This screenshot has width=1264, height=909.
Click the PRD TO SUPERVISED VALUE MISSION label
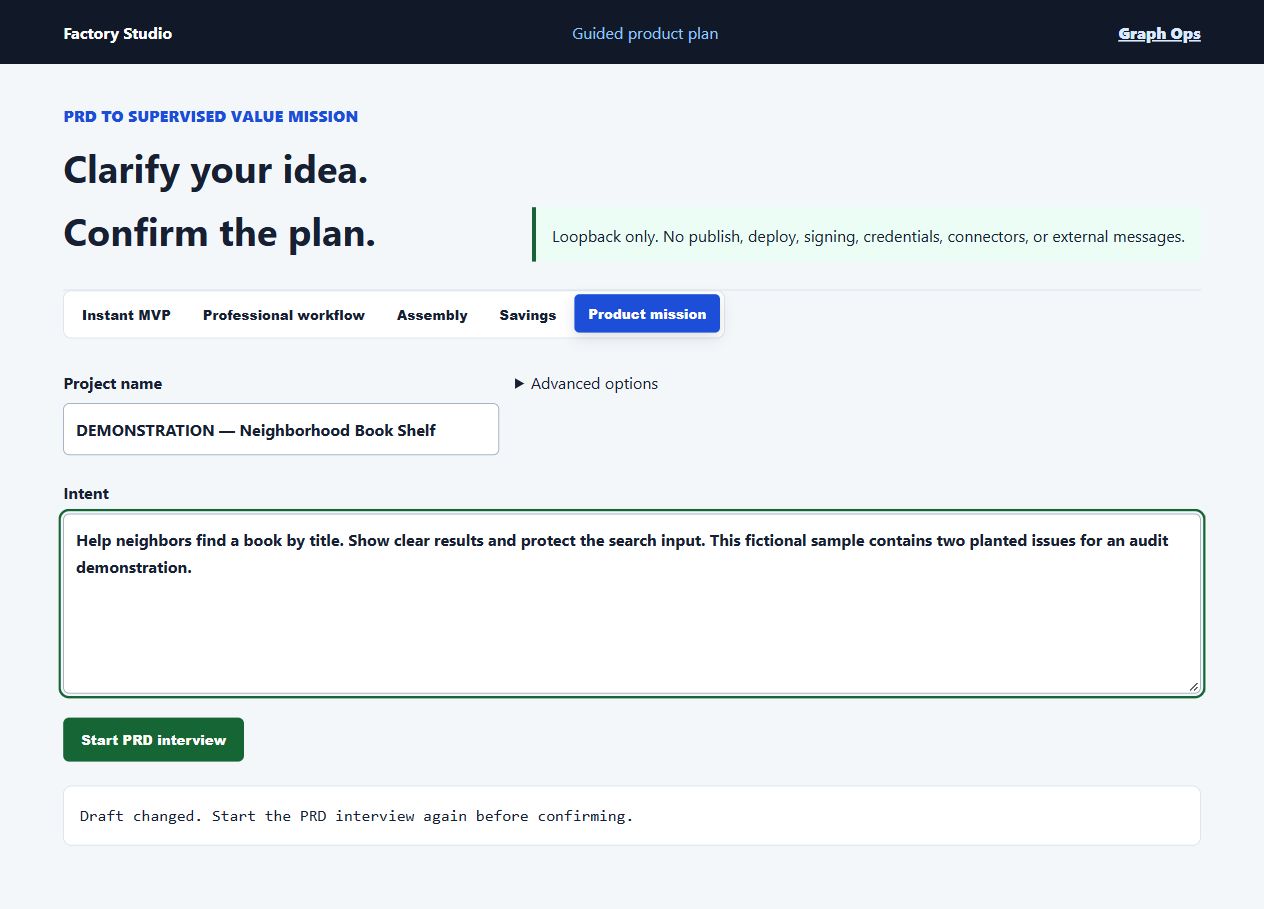[211, 116]
